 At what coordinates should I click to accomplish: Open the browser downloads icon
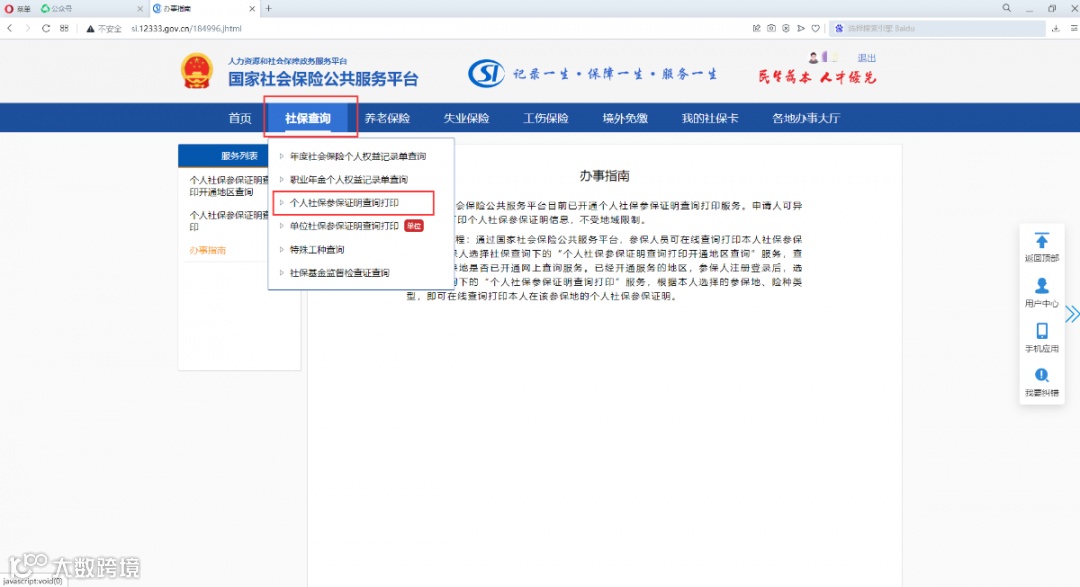point(1055,28)
